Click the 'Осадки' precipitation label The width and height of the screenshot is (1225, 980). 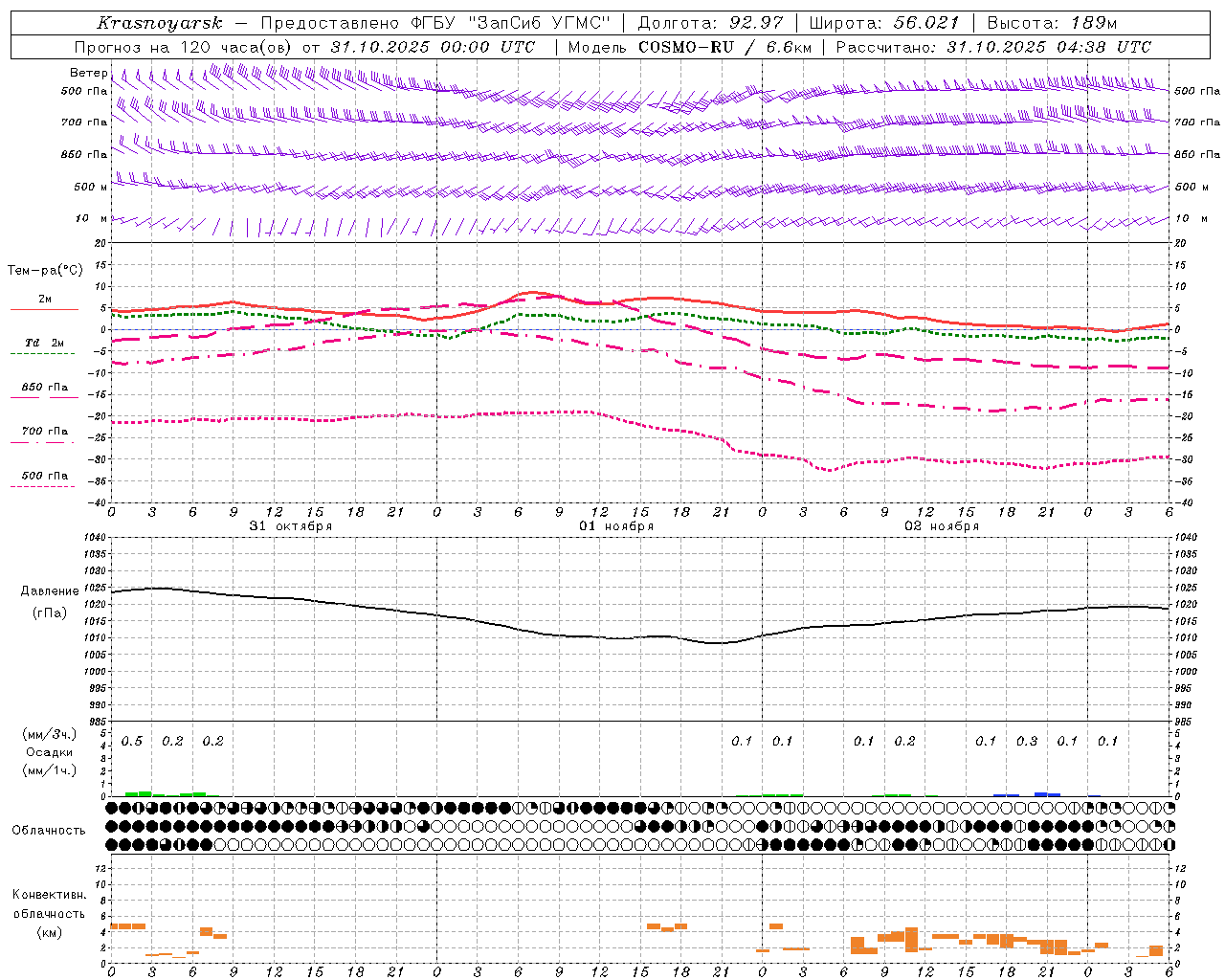click(x=50, y=753)
